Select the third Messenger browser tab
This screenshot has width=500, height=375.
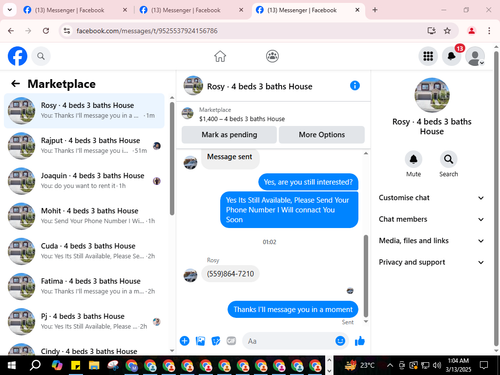click(x=307, y=10)
